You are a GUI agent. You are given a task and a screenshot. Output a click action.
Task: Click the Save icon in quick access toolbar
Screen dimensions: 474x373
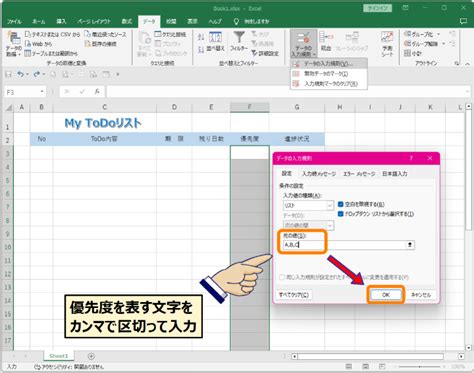click(9, 74)
